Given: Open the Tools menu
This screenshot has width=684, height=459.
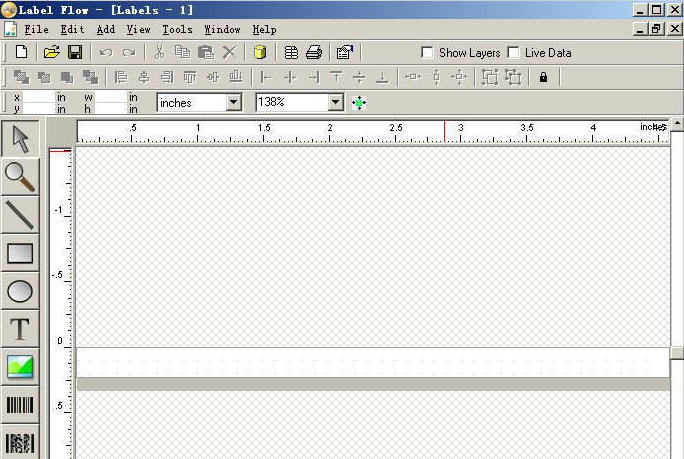Looking at the screenshot, I should click(x=177, y=30).
